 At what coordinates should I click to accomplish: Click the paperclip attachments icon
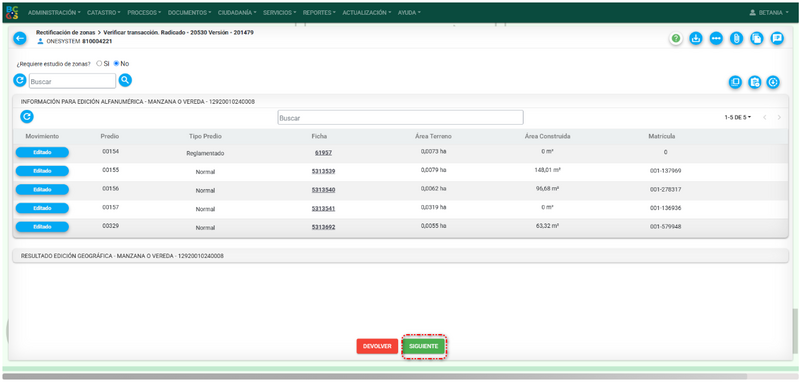(x=736, y=38)
